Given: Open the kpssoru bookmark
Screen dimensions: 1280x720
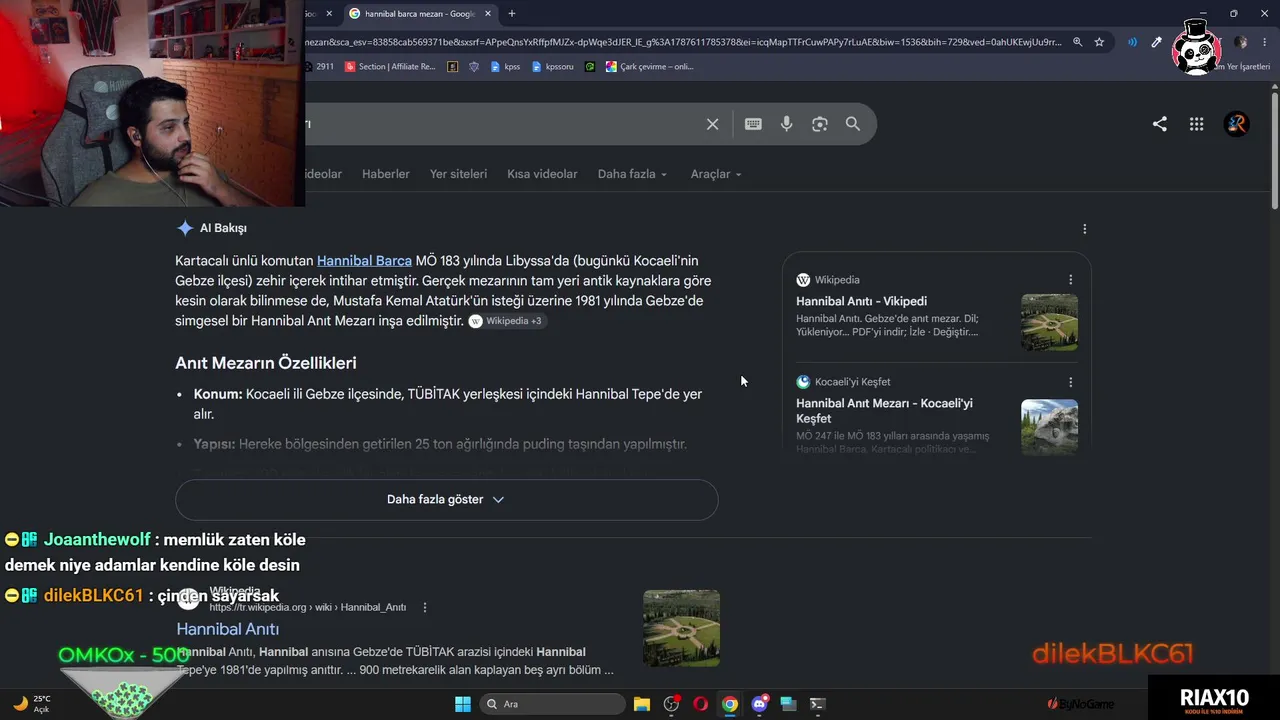Looking at the screenshot, I should [553, 67].
